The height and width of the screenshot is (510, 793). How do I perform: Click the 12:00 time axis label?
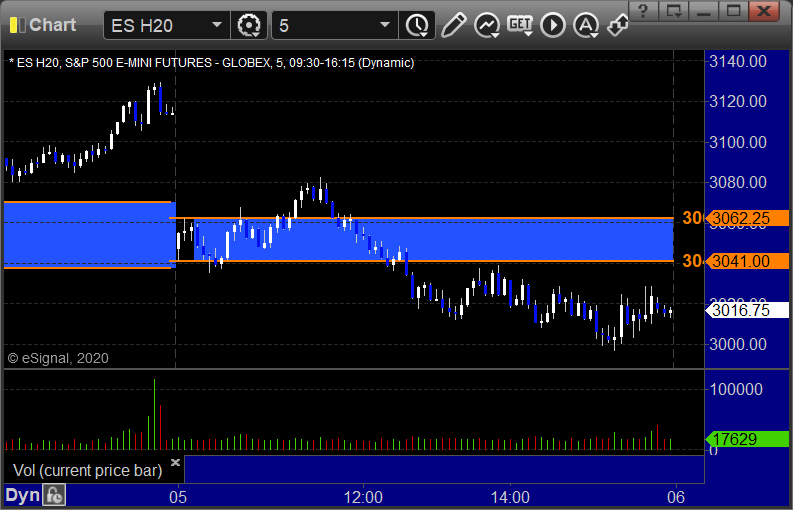click(x=363, y=497)
